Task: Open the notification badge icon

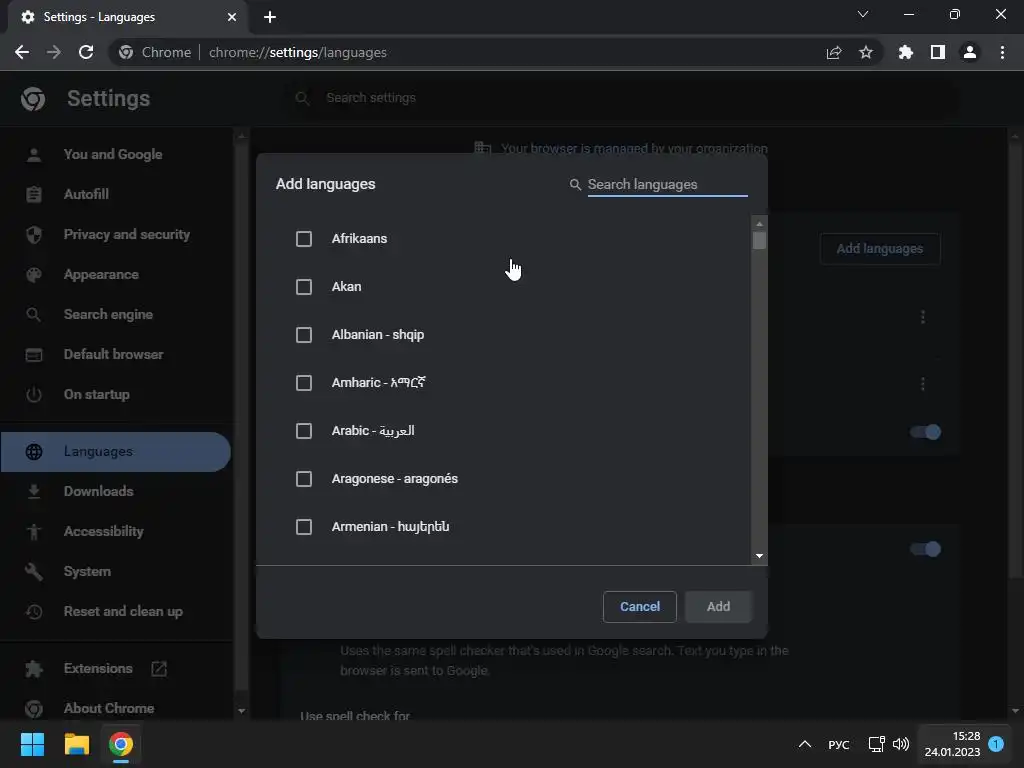Action: click(x=996, y=744)
